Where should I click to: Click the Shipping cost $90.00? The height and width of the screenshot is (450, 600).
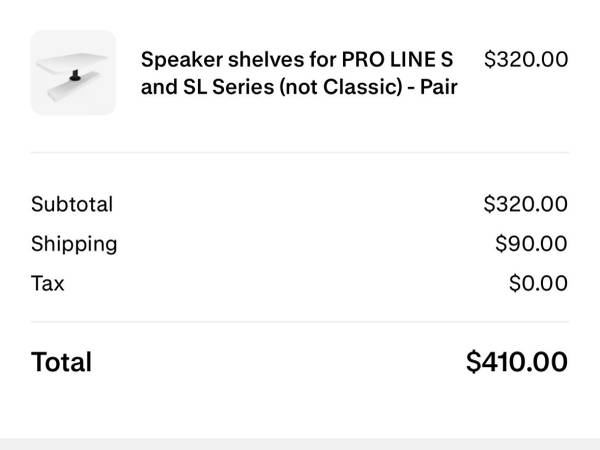531,243
